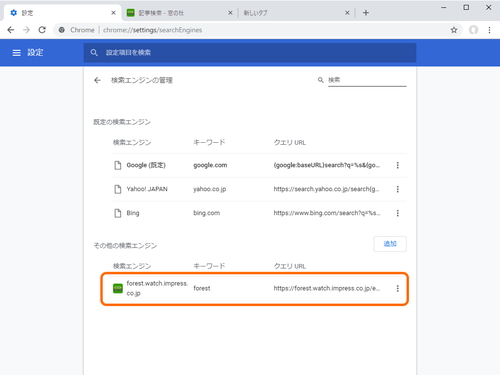
Task: Click the Google query URL text
Action: (326, 165)
